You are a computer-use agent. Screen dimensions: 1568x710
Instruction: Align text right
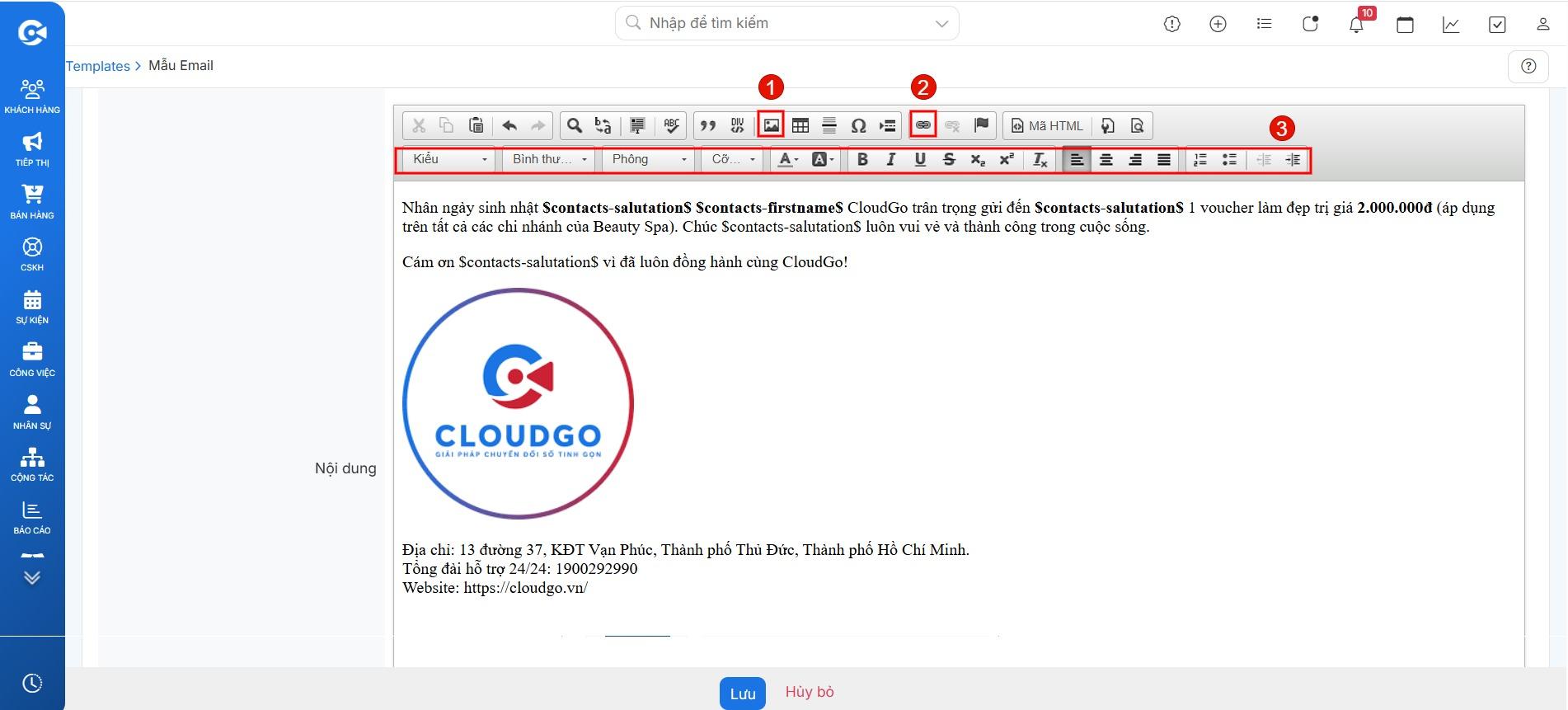[x=1135, y=159]
